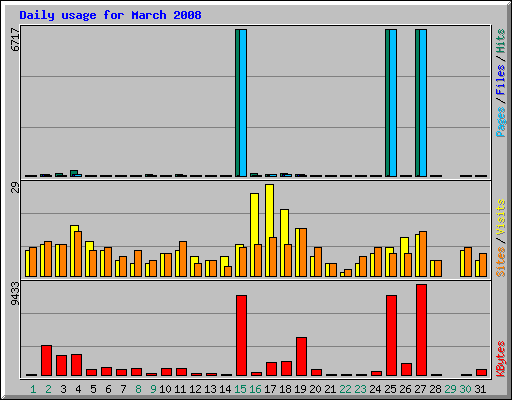The height and width of the screenshot is (400, 512).
Task: Click the "Daily usage for March 2008" title
Action: click(x=110, y=15)
